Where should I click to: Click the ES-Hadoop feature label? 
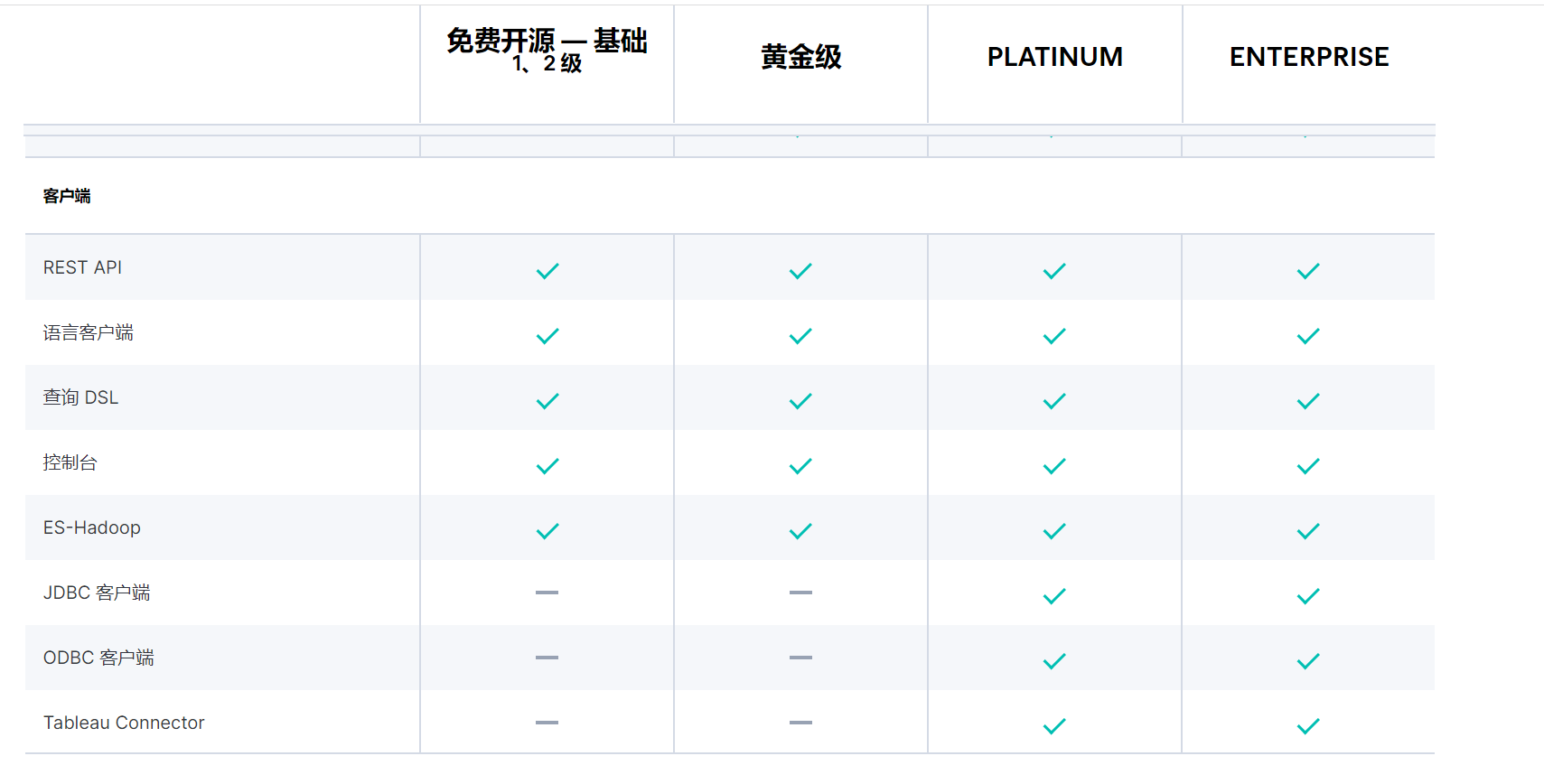[x=92, y=527]
